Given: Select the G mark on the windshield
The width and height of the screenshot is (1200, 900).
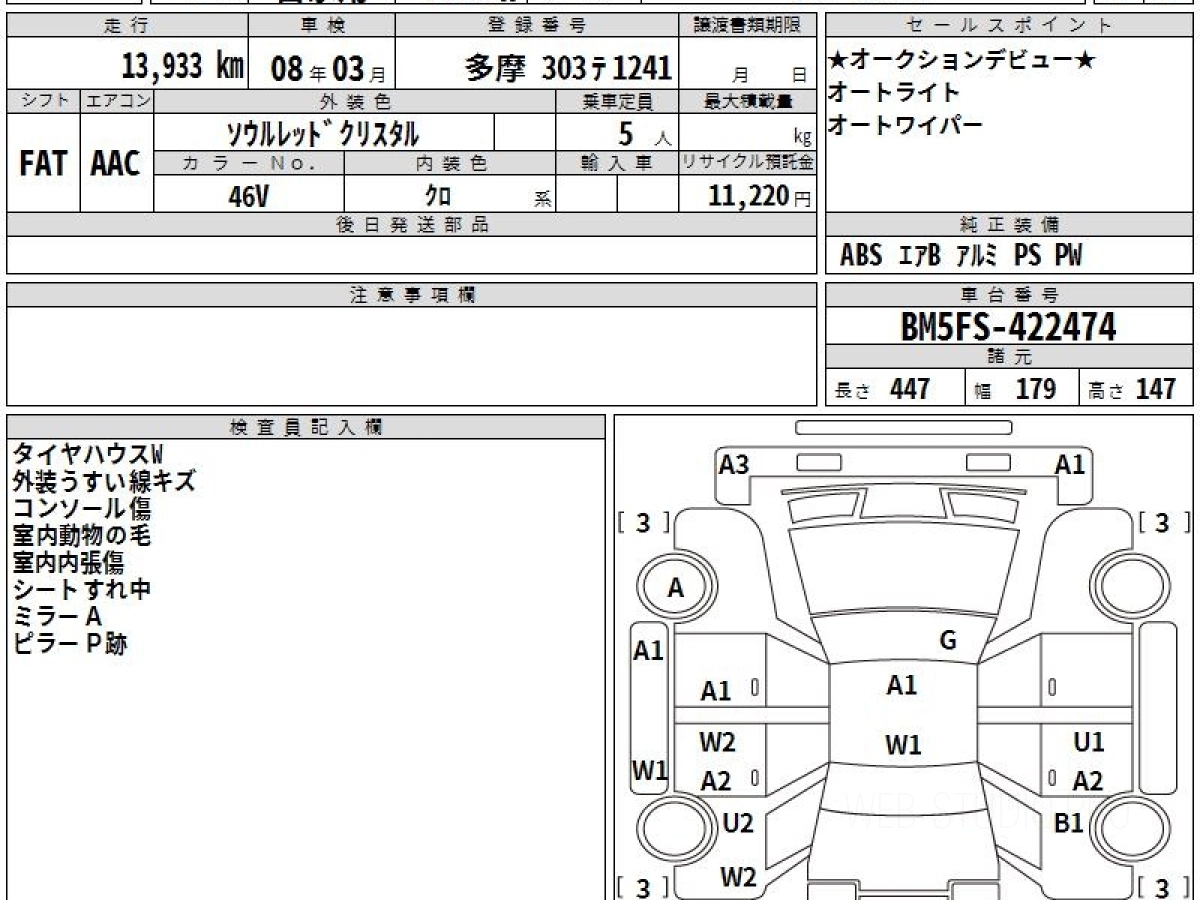Looking at the screenshot, I should click(x=948, y=641).
